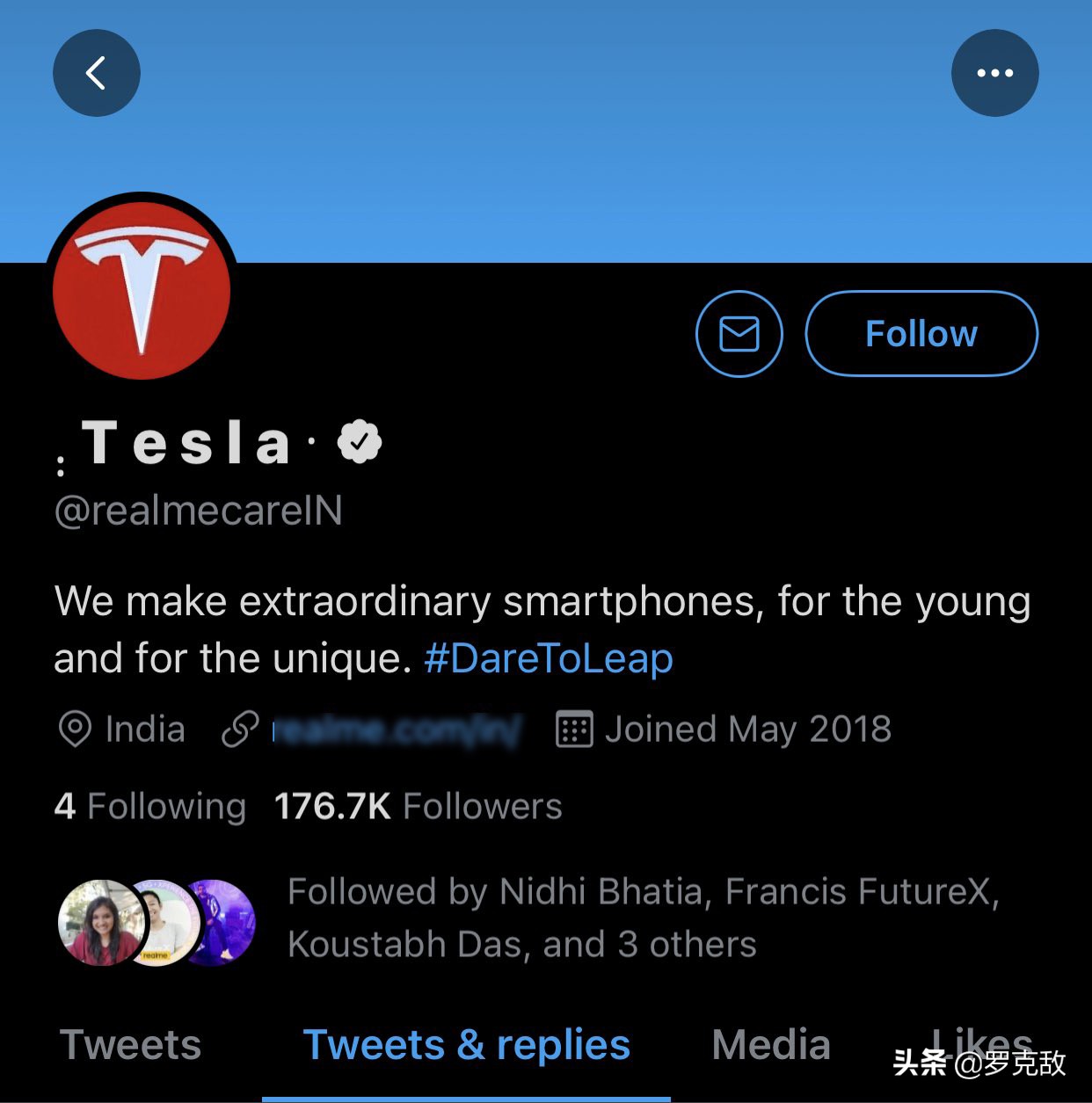Select the location pin icon near India

click(76, 729)
